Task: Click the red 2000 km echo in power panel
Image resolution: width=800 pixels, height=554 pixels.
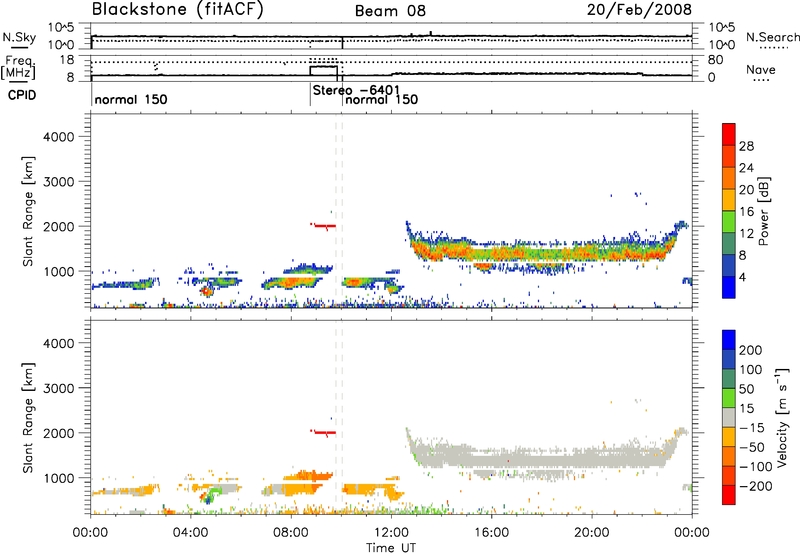Action: point(323,225)
